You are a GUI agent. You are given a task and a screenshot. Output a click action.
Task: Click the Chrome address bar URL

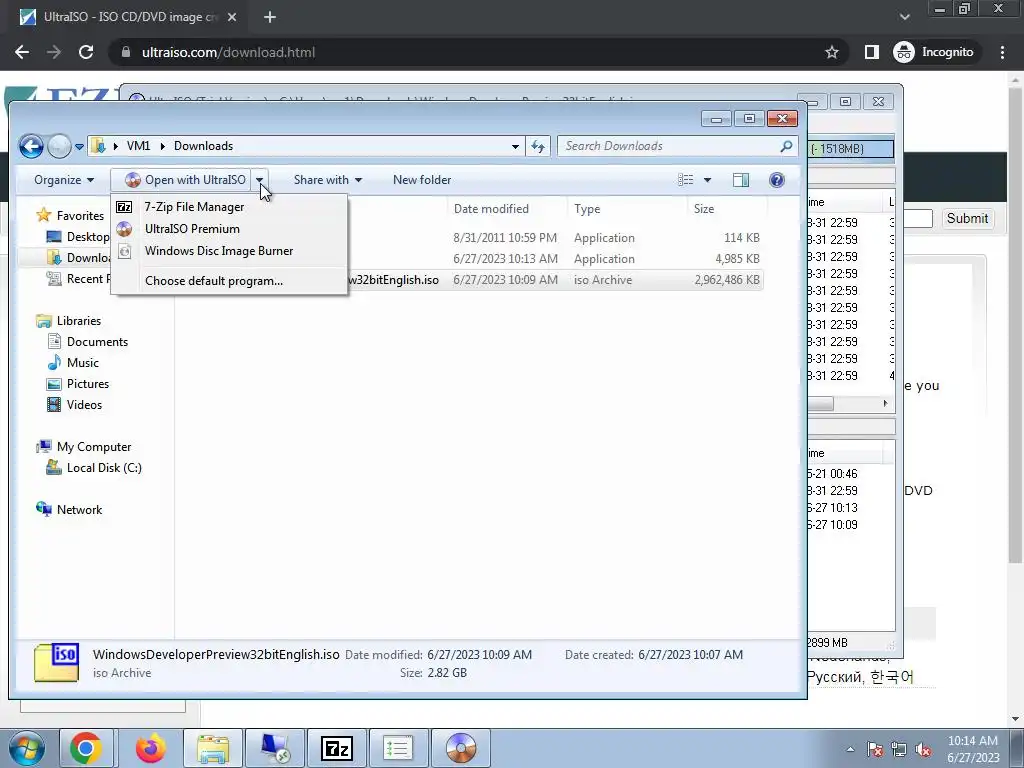coord(229,52)
